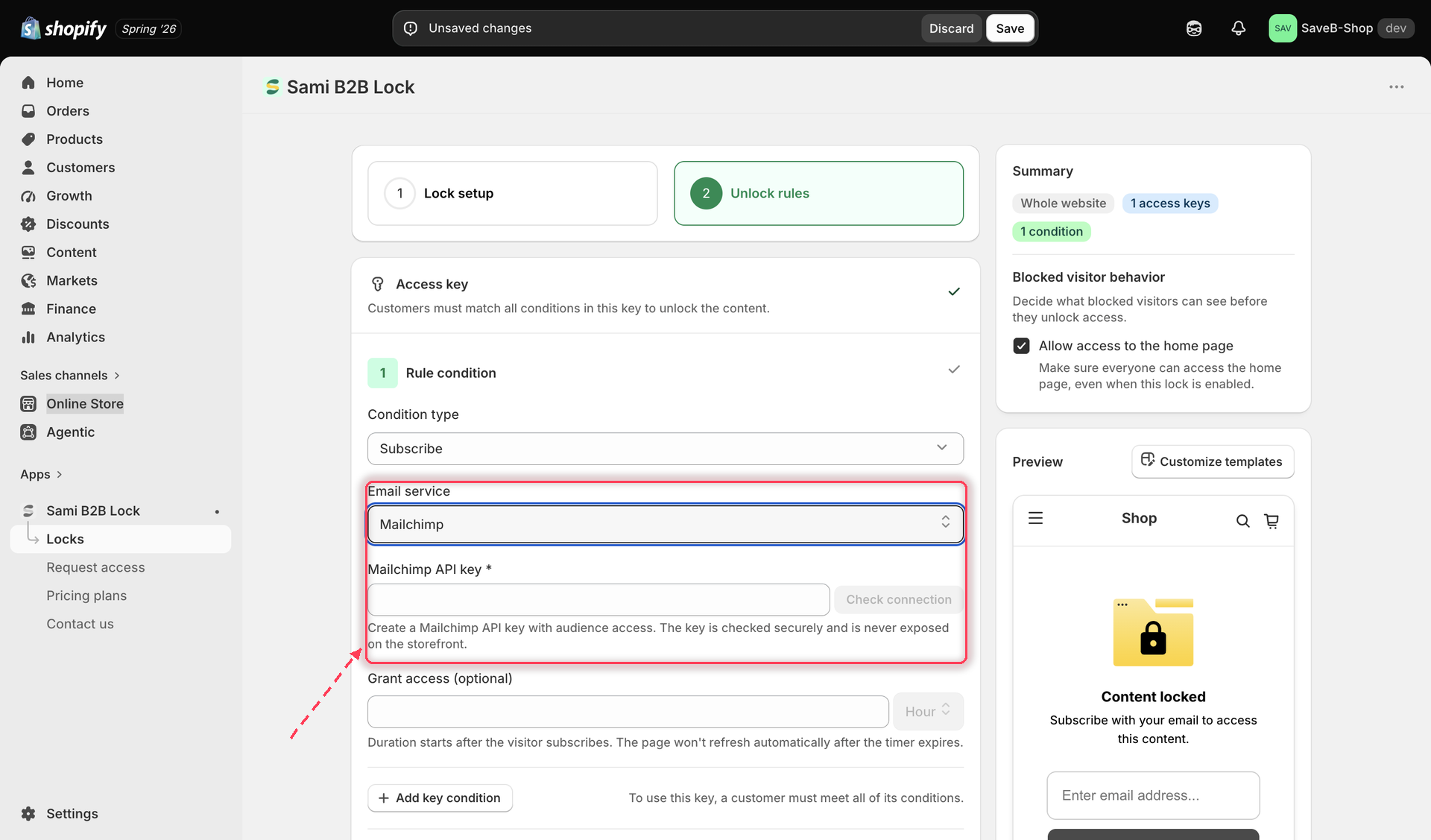
Task: Click the Agentic channel icon
Action: pos(28,432)
